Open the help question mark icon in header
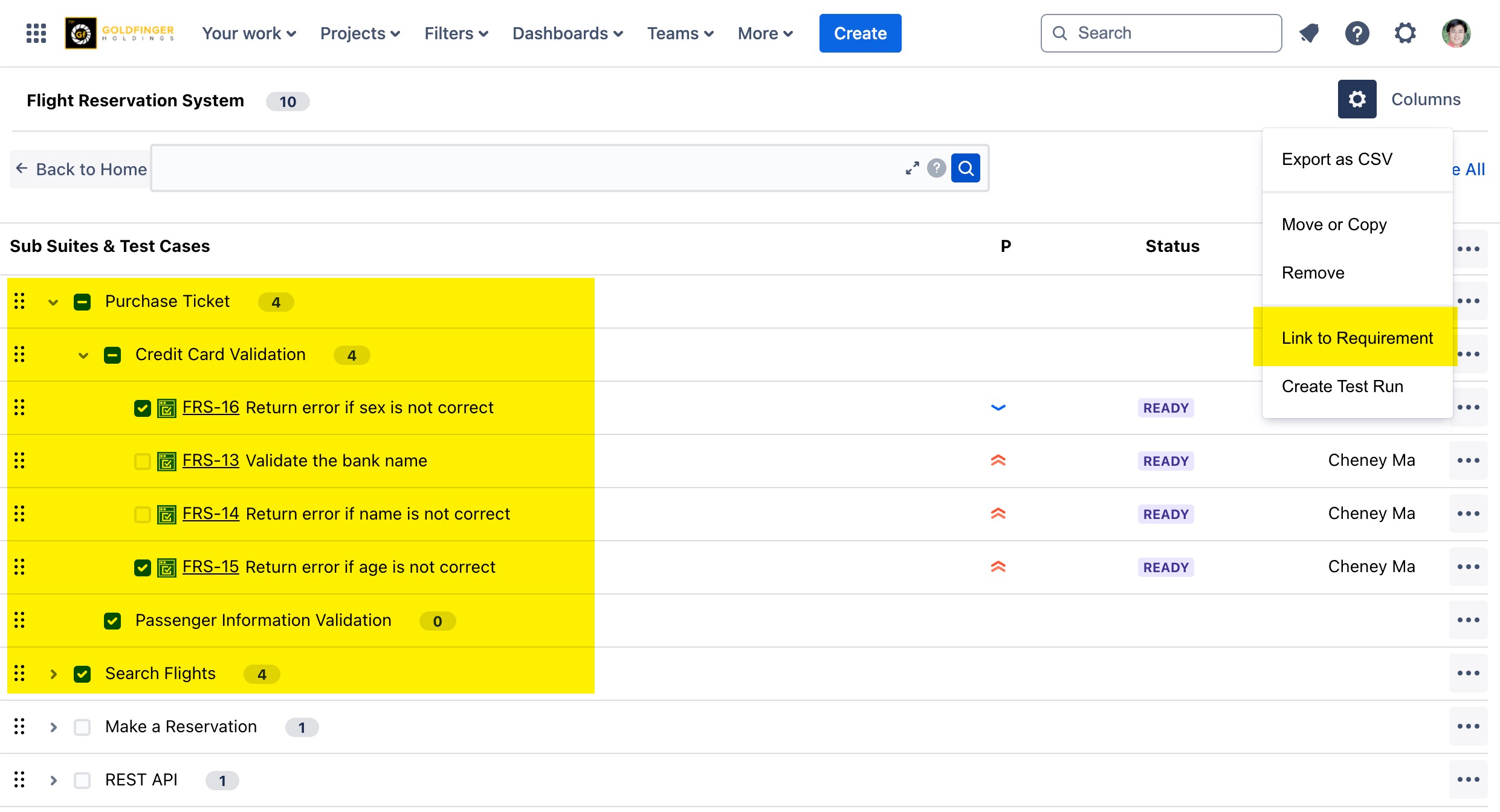The image size is (1500, 812). (x=1357, y=33)
